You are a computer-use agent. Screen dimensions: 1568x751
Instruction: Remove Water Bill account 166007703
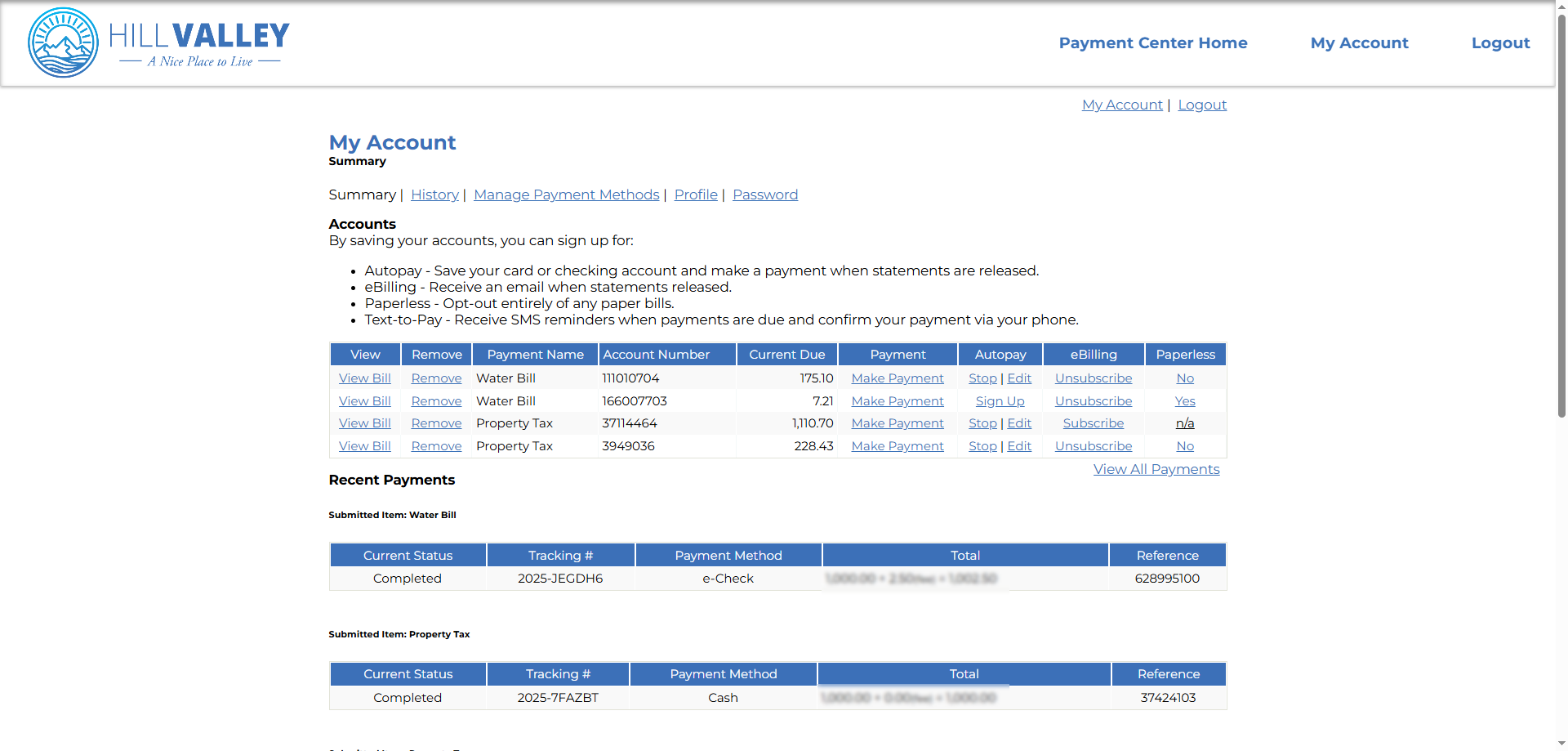[x=436, y=401]
